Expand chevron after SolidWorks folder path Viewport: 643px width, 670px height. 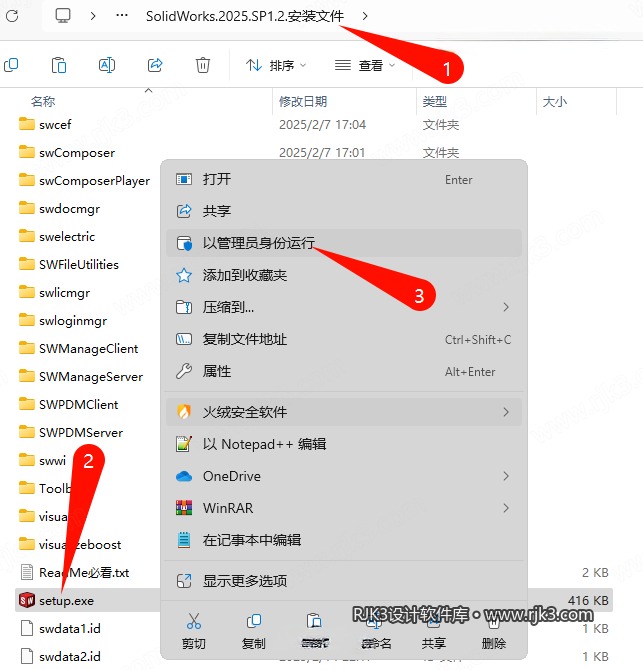364,16
